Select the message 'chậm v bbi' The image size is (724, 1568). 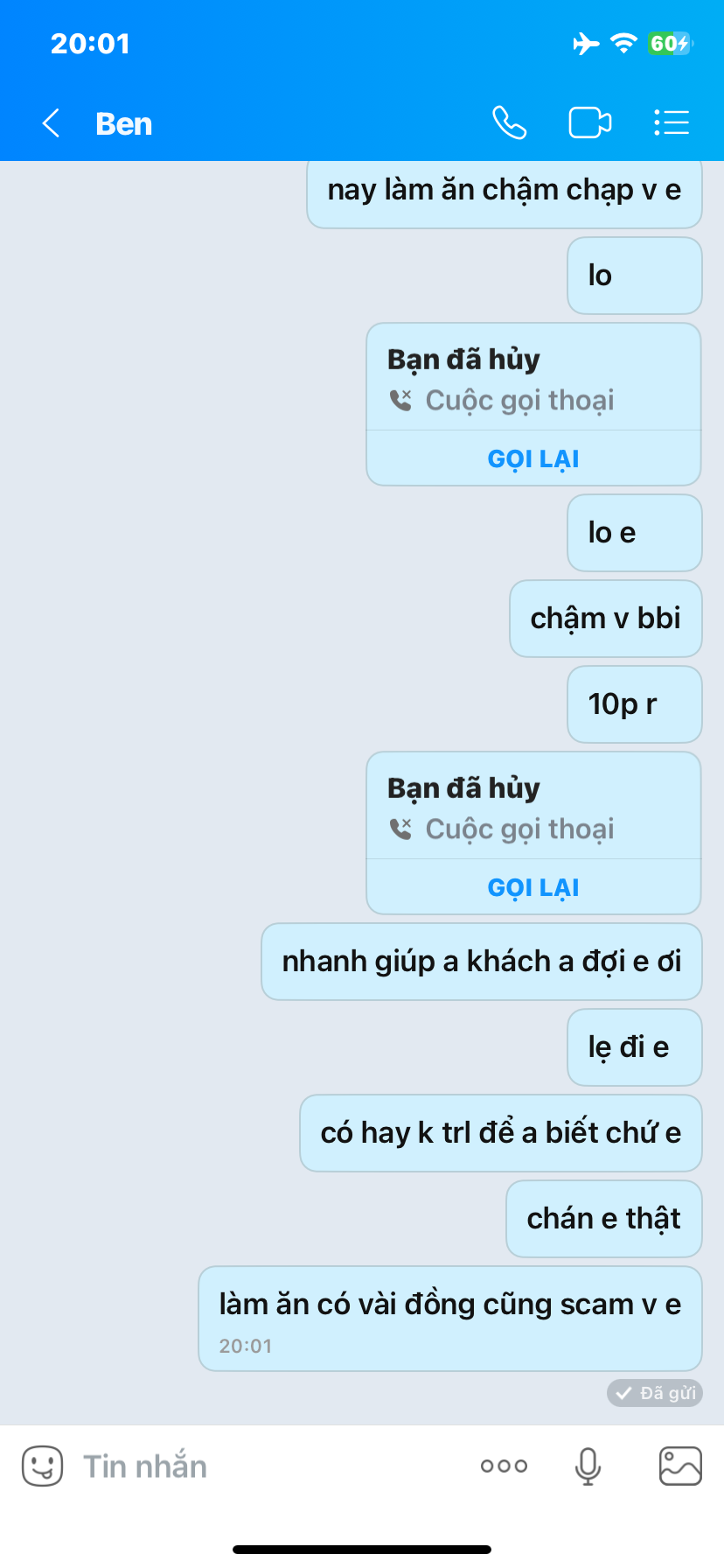coord(606,619)
